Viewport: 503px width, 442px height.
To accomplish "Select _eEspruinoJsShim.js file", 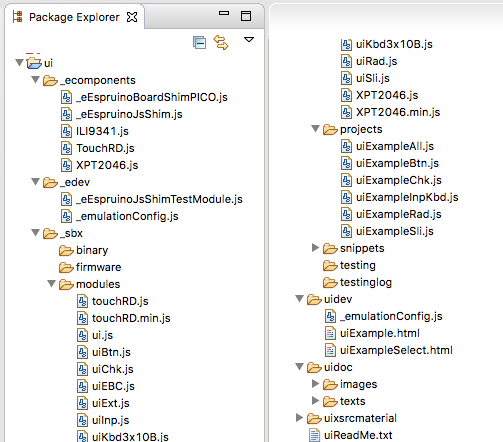I will pos(129,114).
